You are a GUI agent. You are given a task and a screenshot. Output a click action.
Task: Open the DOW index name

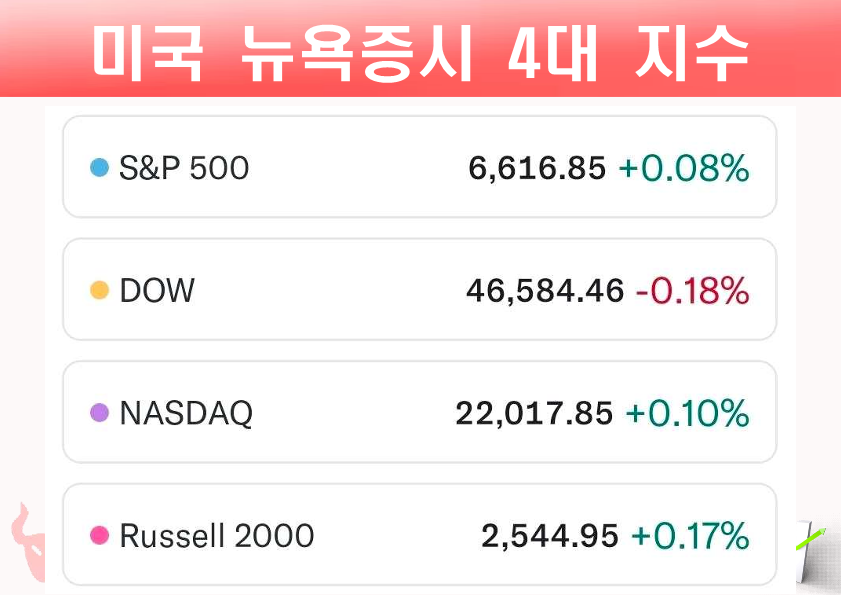click(157, 291)
